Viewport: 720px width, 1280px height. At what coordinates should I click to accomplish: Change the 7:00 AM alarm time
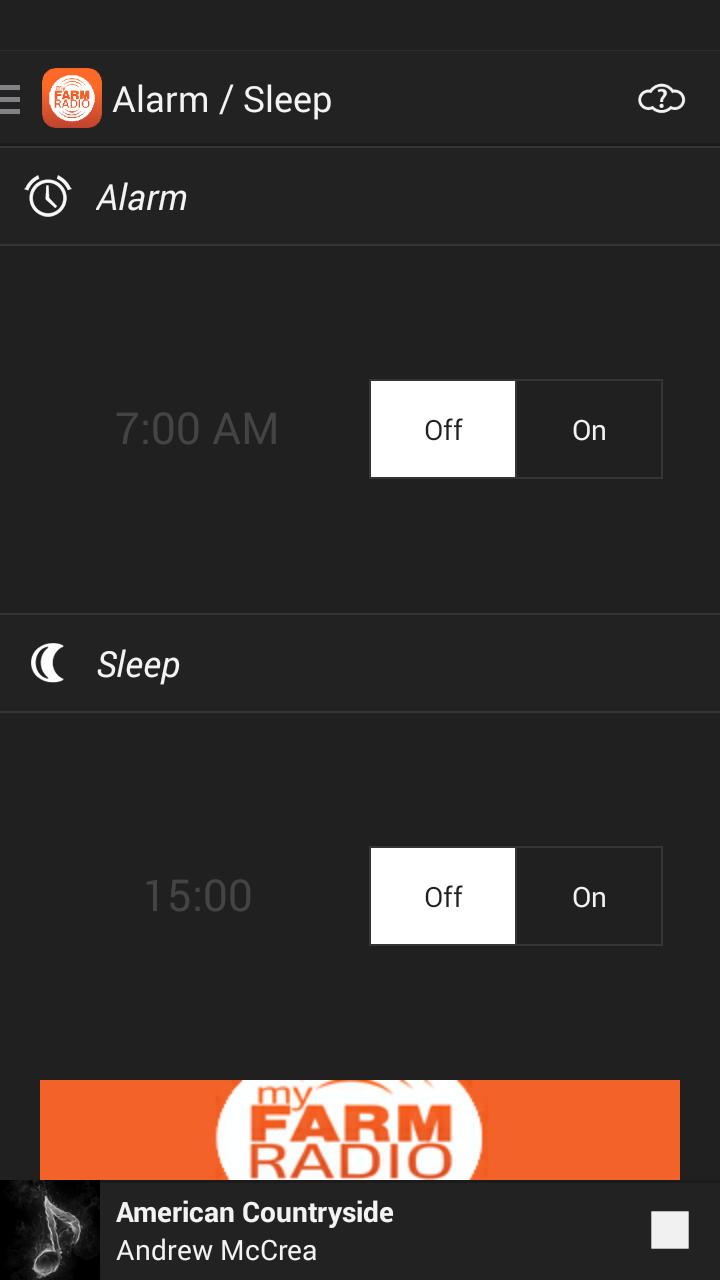pyautogui.click(x=197, y=429)
